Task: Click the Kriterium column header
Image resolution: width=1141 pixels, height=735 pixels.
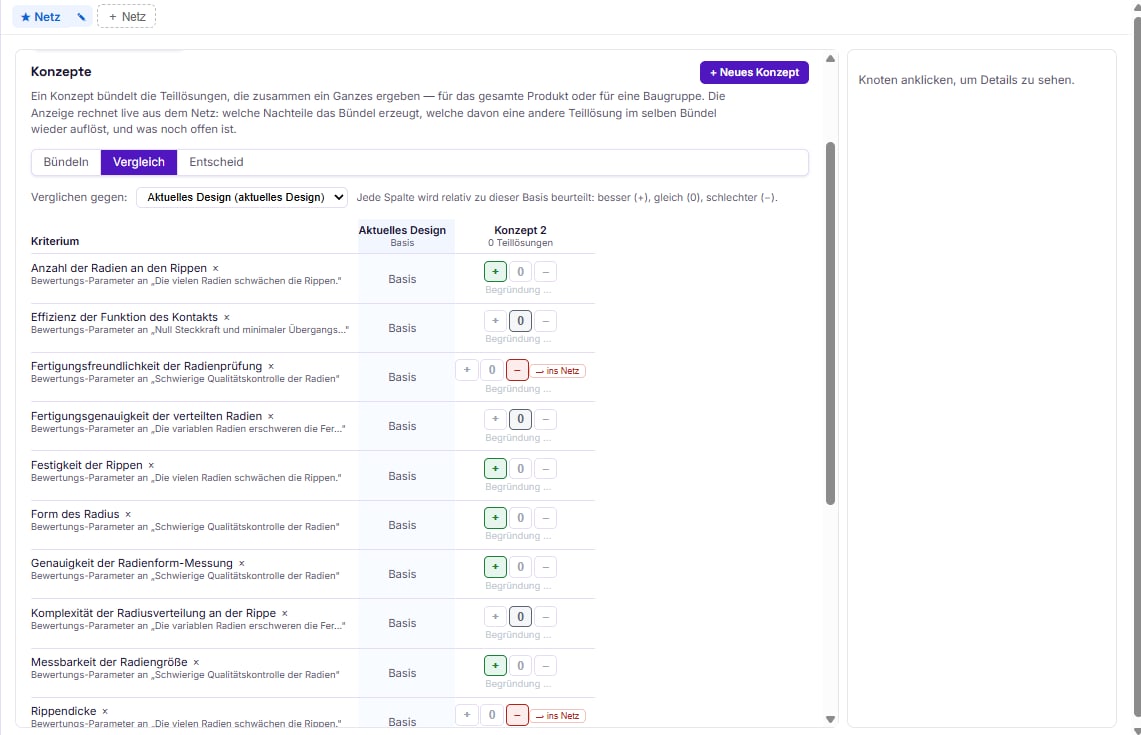Action: coord(55,242)
